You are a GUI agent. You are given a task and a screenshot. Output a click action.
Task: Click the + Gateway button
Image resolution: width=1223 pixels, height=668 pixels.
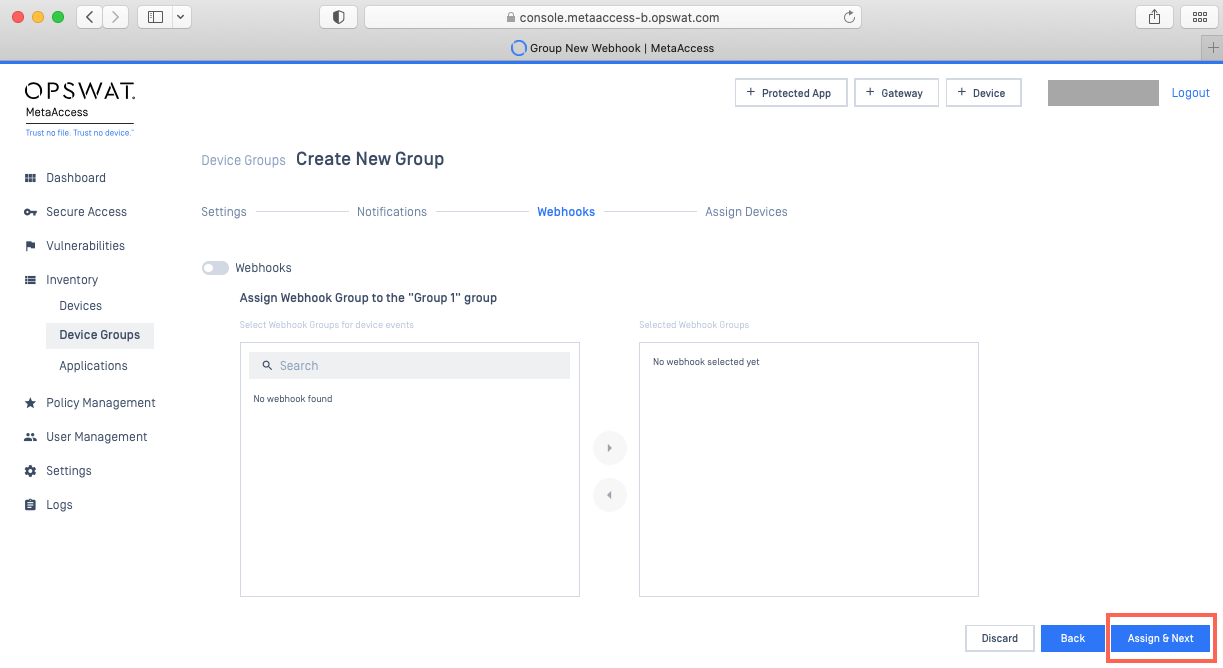tap(896, 93)
